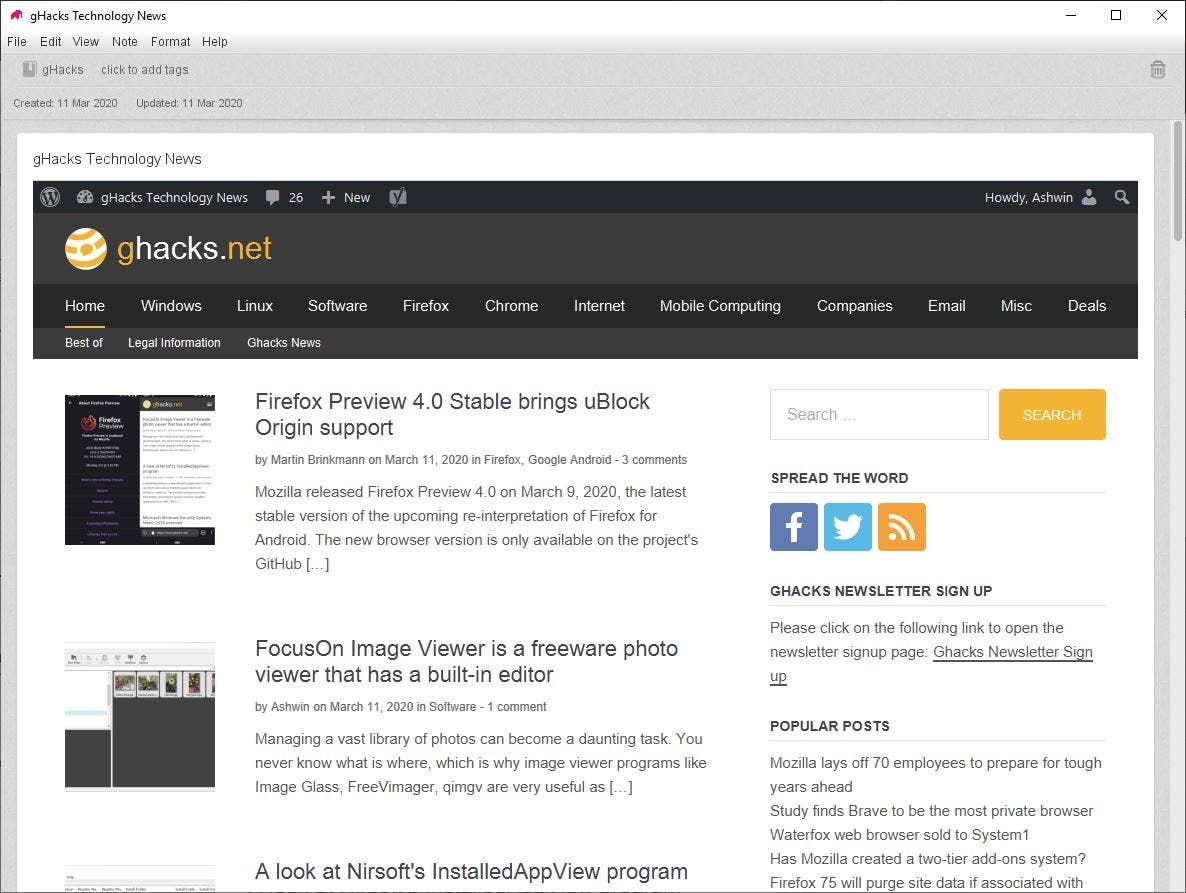Open the Edit menu
The width and height of the screenshot is (1186, 893).
pyautogui.click(x=51, y=42)
